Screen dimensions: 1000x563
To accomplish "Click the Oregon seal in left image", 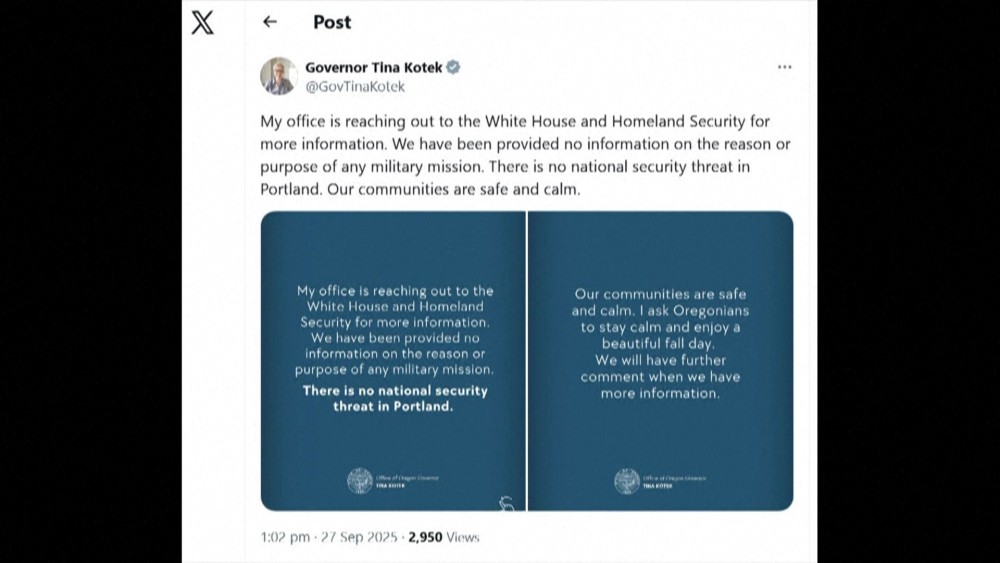I will click(x=360, y=481).
